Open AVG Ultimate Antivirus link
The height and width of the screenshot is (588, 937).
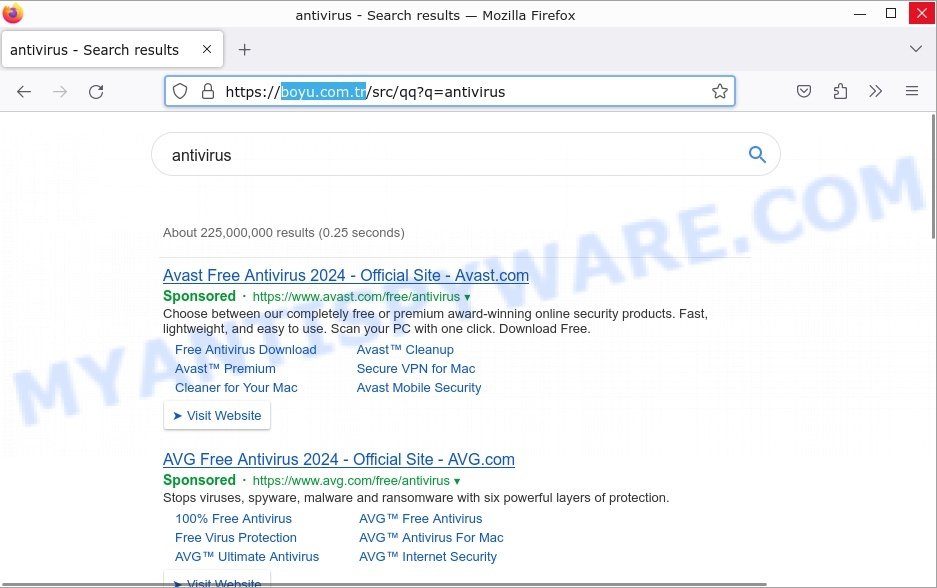click(x=247, y=557)
